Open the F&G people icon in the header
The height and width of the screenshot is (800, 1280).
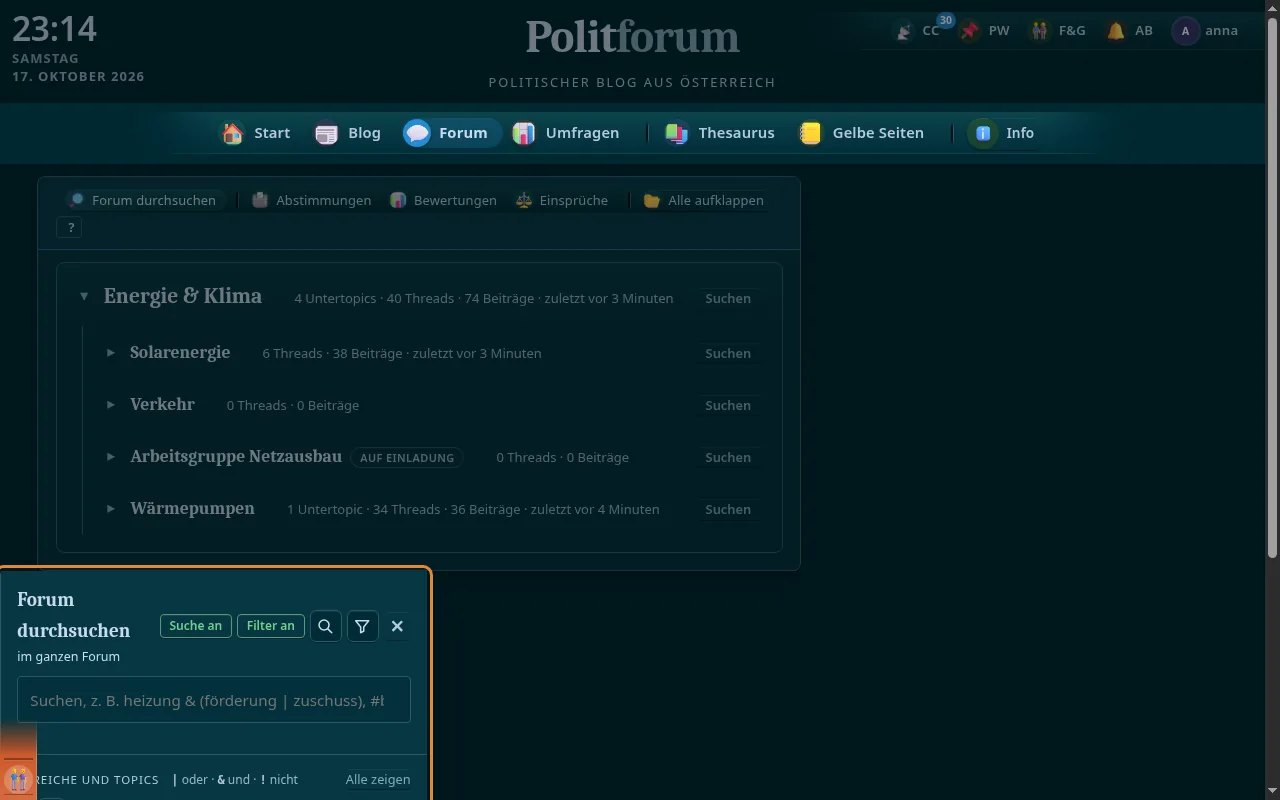pyautogui.click(x=1040, y=31)
